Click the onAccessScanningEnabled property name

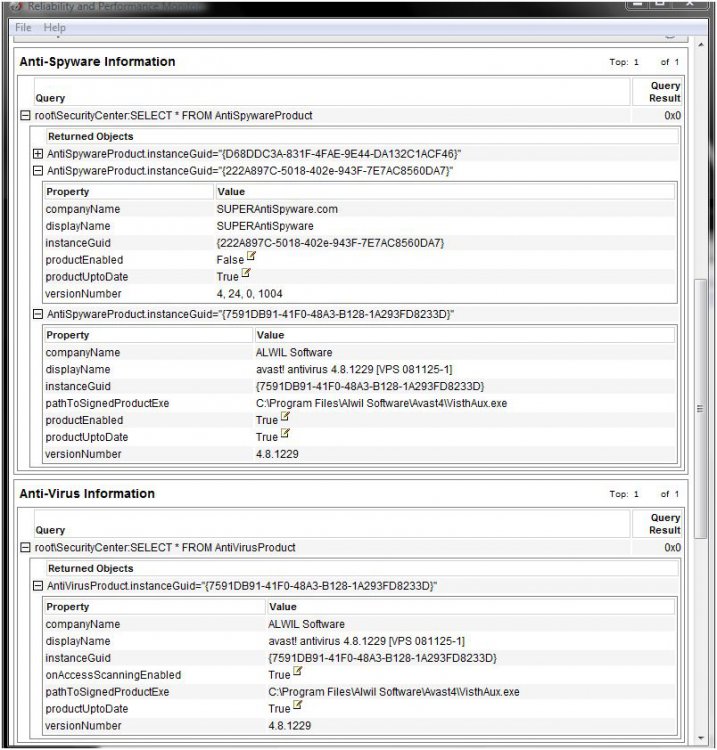tap(113, 675)
